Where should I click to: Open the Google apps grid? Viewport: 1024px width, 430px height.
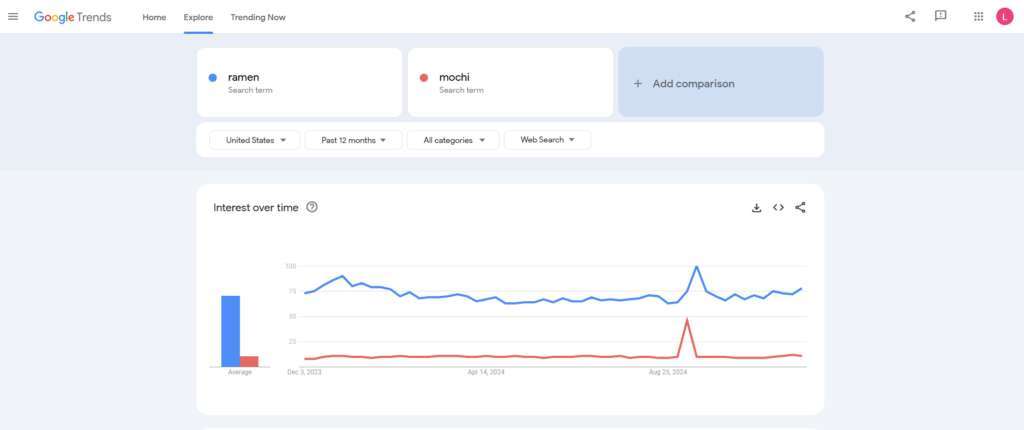tap(978, 17)
